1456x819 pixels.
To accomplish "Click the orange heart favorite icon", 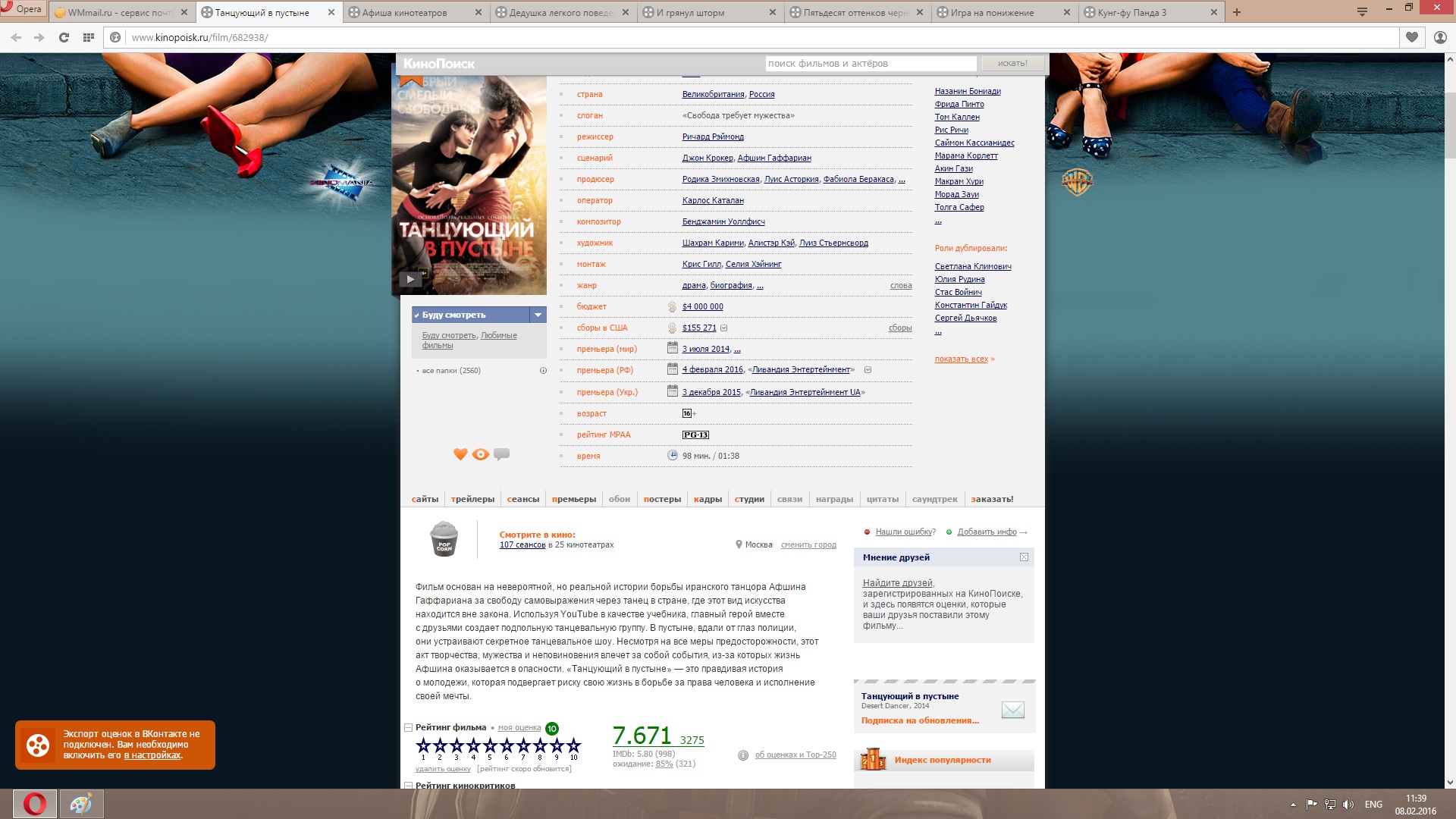I will click(460, 454).
